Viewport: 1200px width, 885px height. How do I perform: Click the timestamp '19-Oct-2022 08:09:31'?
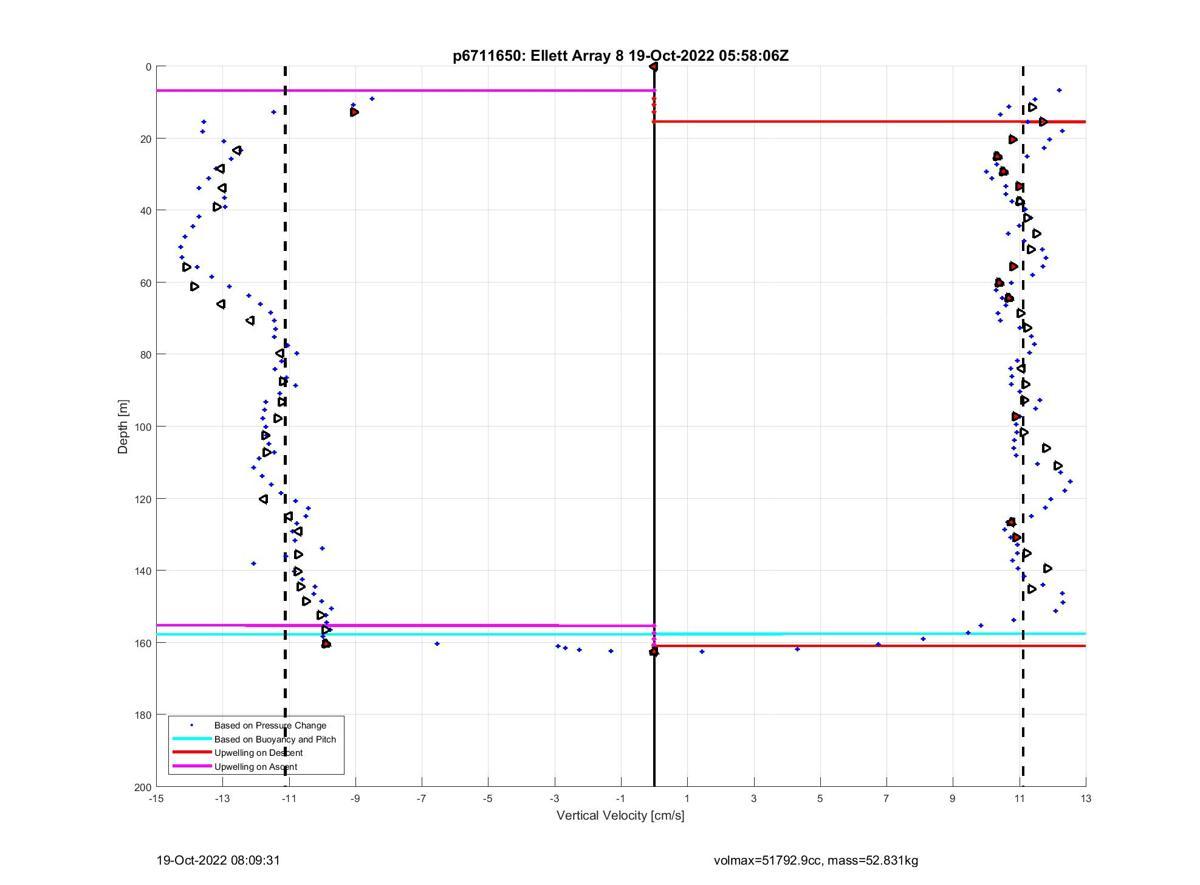tap(217, 860)
